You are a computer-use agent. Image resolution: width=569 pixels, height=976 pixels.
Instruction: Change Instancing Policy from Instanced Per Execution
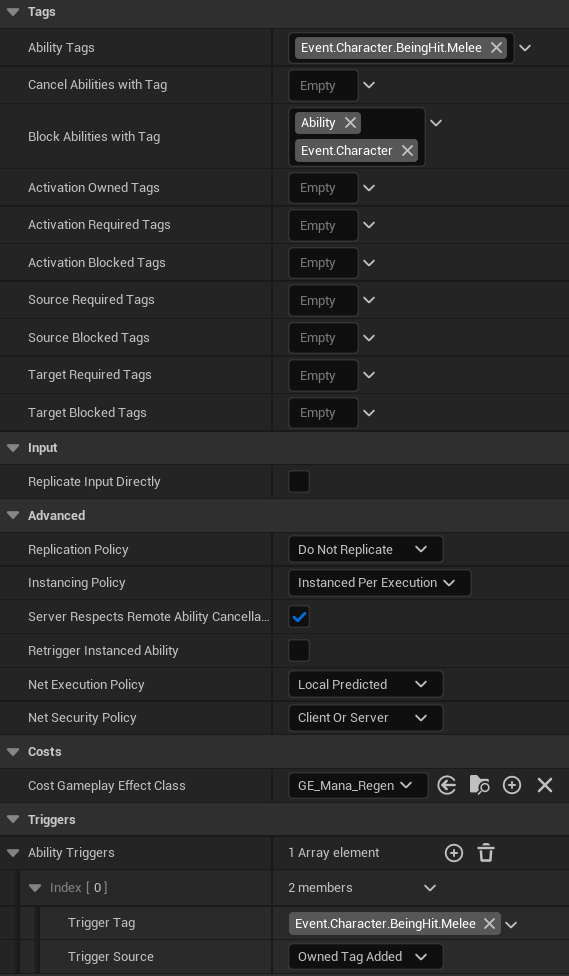[x=380, y=583]
